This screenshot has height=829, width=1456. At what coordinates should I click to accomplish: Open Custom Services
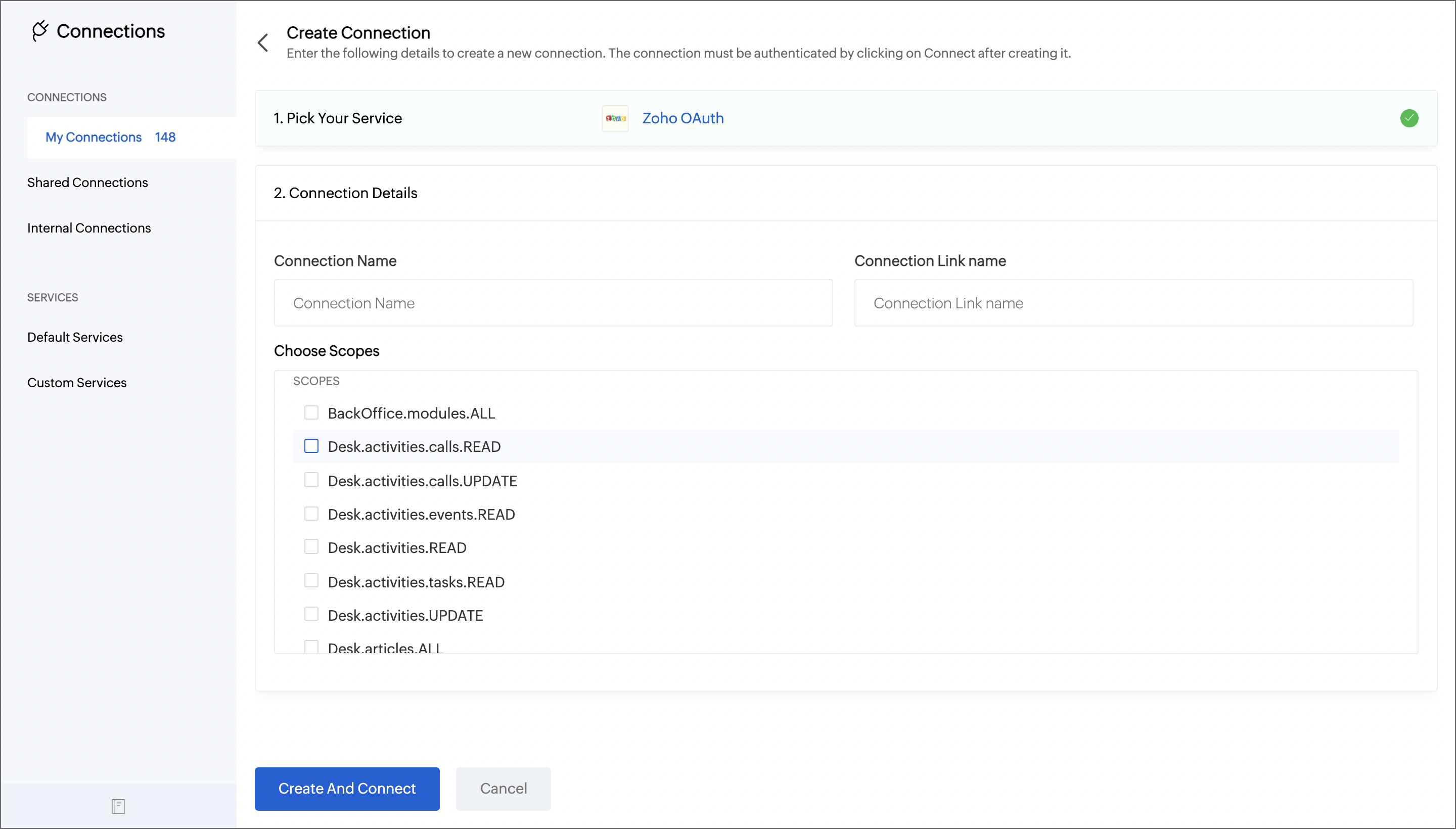(x=77, y=383)
